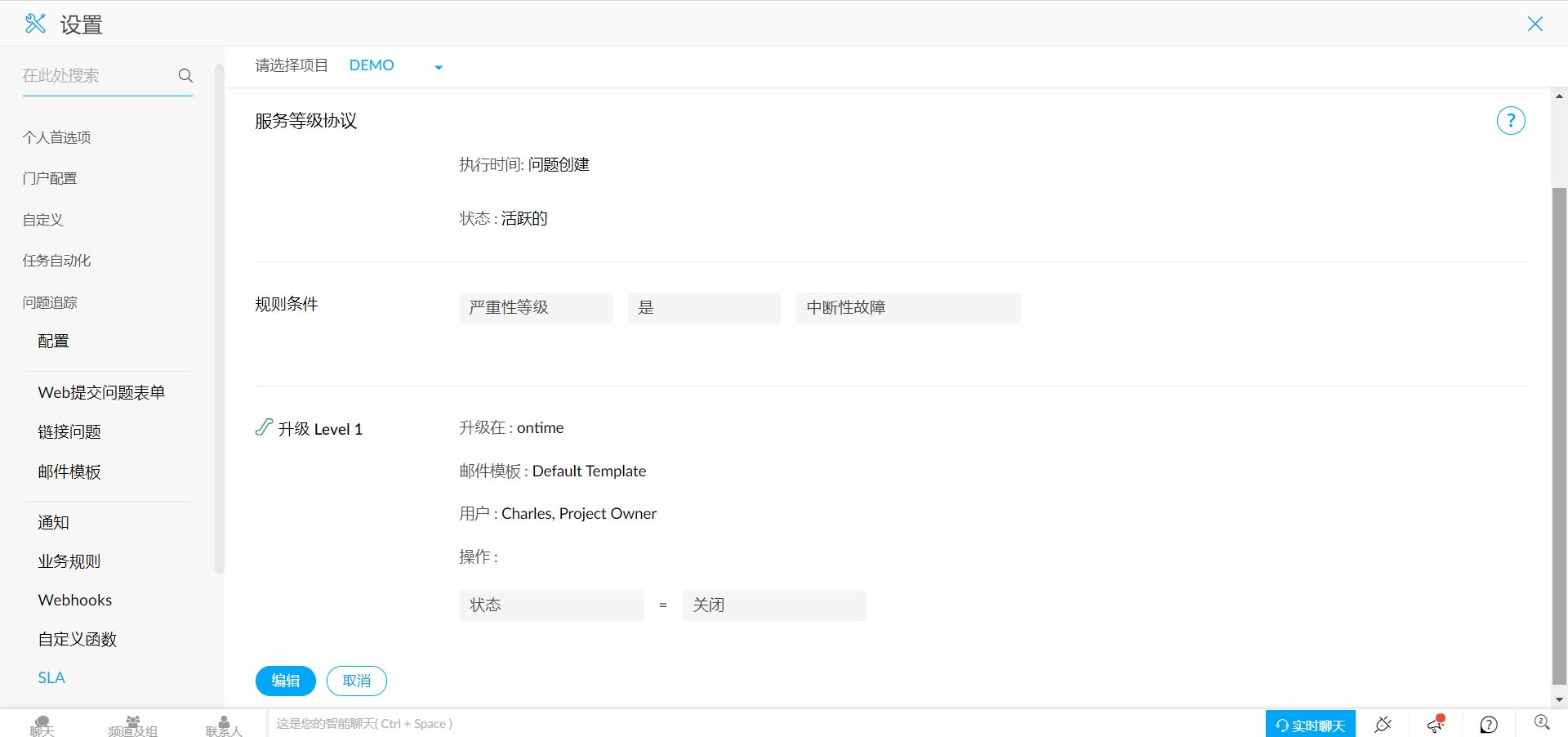Expand the DEMO project dropdown

click(x=439, y=67)
